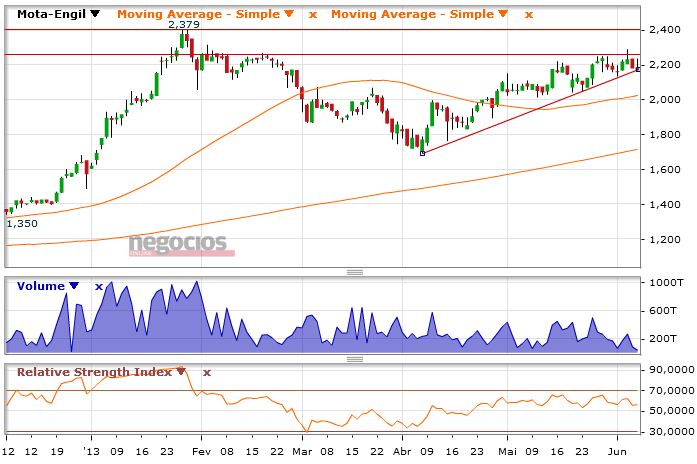Grab the divider handle between Volume and RSI
This screenshot has width=697, height=464.
(x=355, y=359)
